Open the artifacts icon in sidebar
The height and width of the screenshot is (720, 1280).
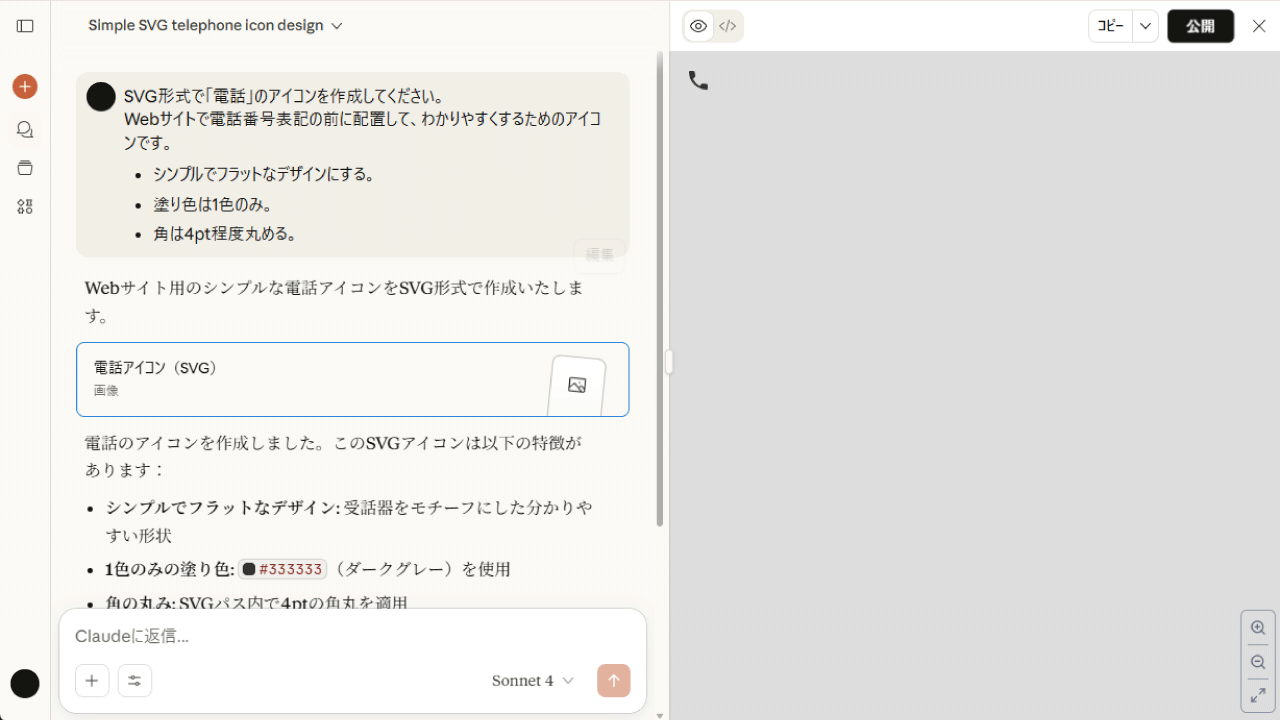(x=25, y=206)
